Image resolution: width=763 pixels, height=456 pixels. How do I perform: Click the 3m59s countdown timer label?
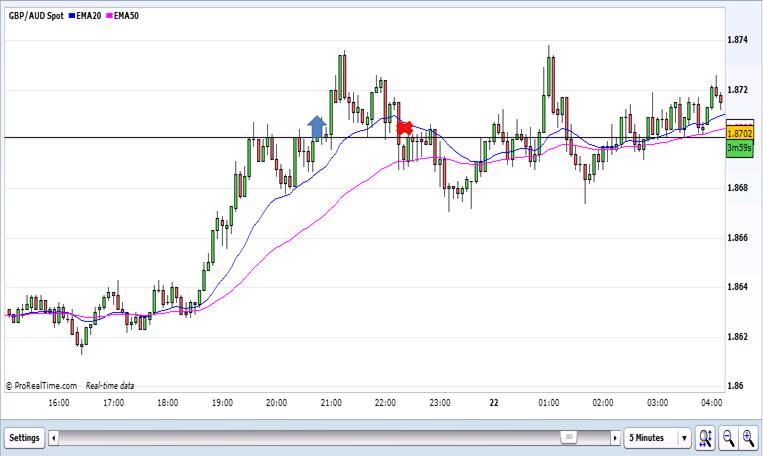[739, 148]
